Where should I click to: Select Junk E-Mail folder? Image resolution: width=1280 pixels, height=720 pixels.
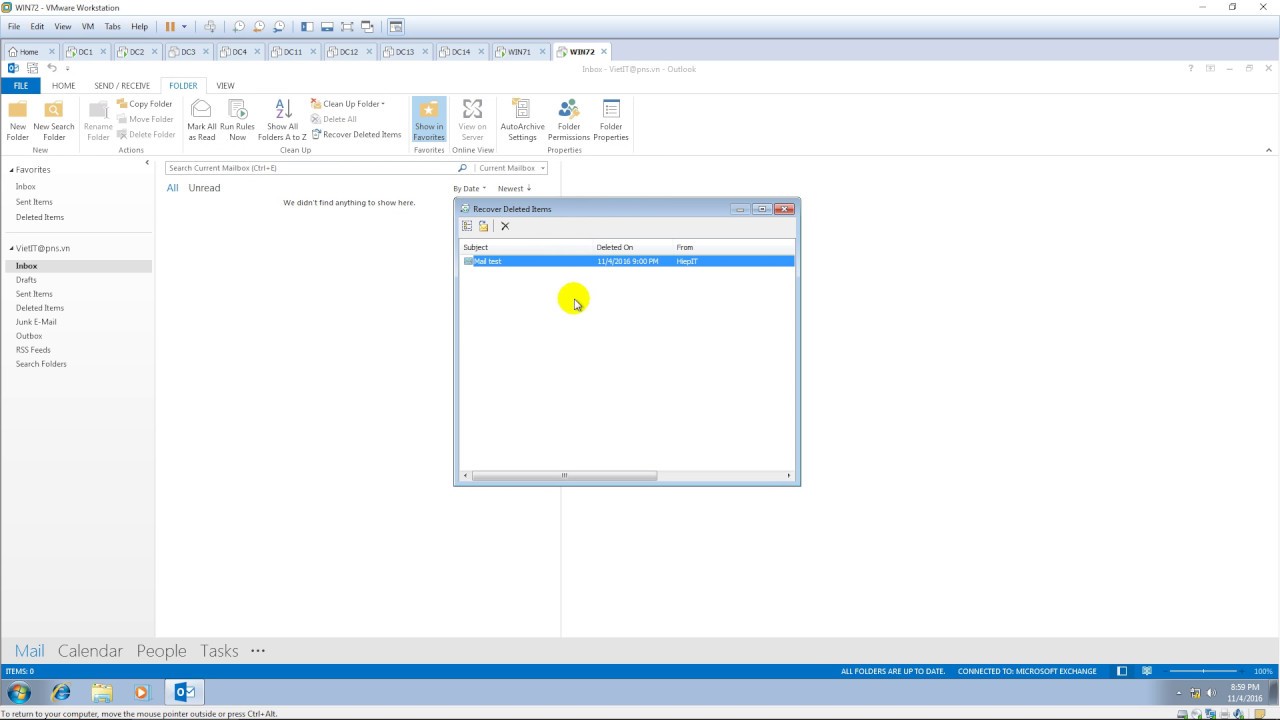[x=36, y=322]
